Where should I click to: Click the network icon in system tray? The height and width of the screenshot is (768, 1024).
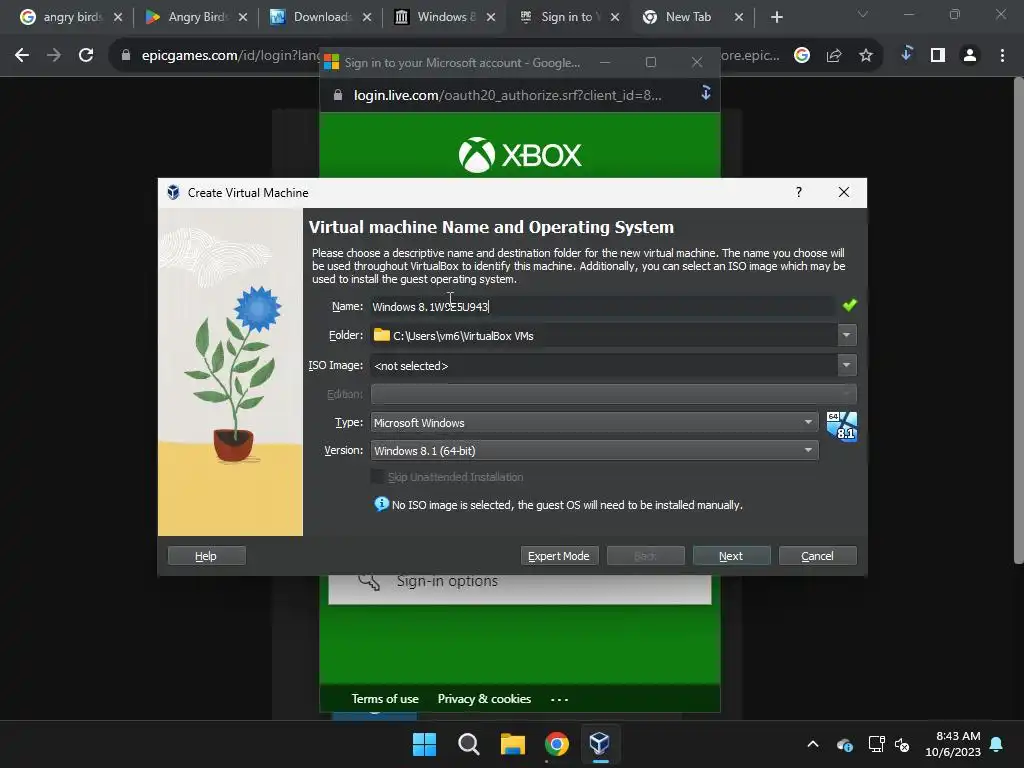pos(876,744)
